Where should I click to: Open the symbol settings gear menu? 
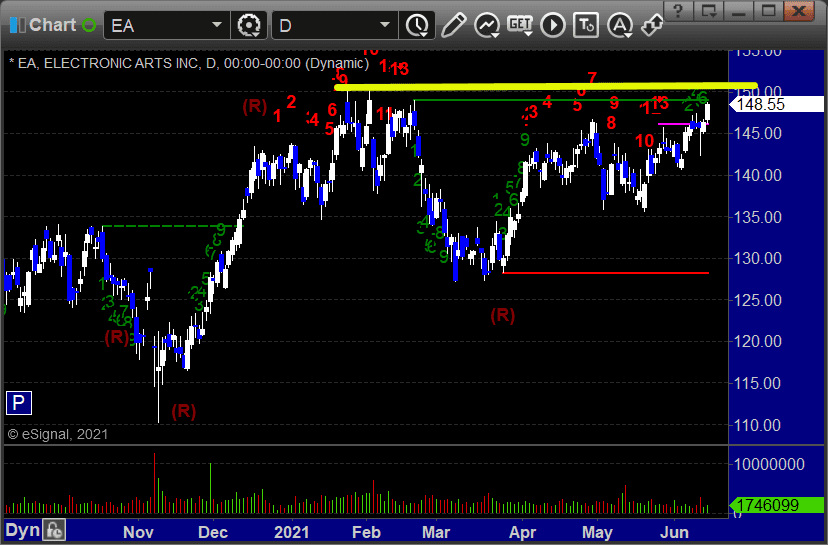click(x=249, y=25)
